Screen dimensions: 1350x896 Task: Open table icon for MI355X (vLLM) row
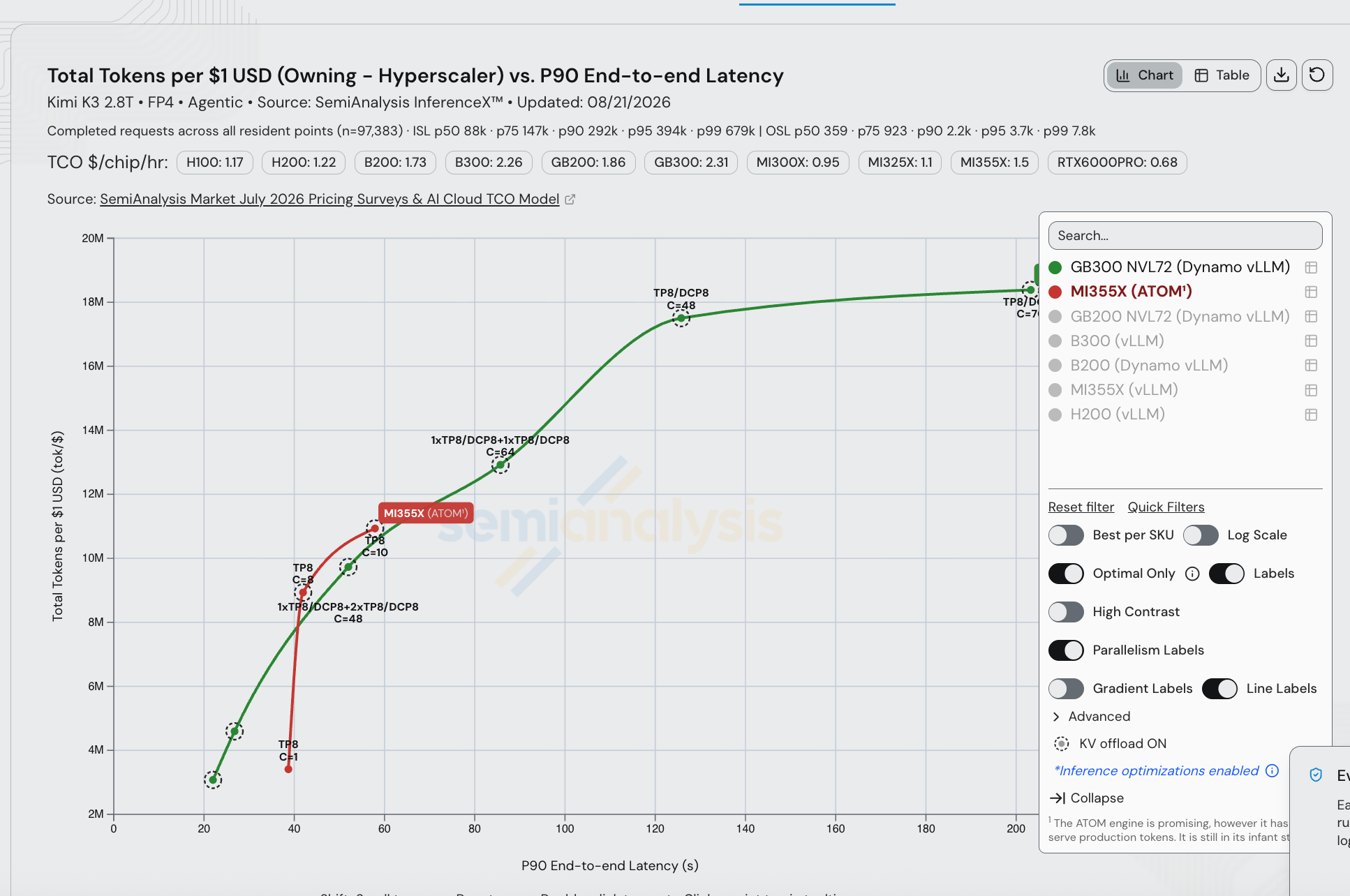[x=1311, y=390]
